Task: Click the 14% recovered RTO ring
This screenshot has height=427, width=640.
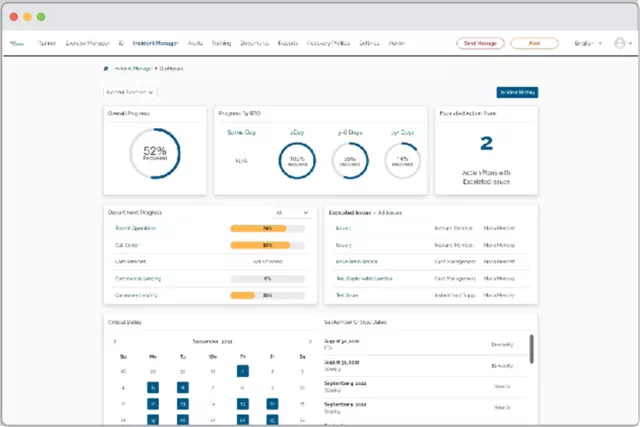Action: 402,160
